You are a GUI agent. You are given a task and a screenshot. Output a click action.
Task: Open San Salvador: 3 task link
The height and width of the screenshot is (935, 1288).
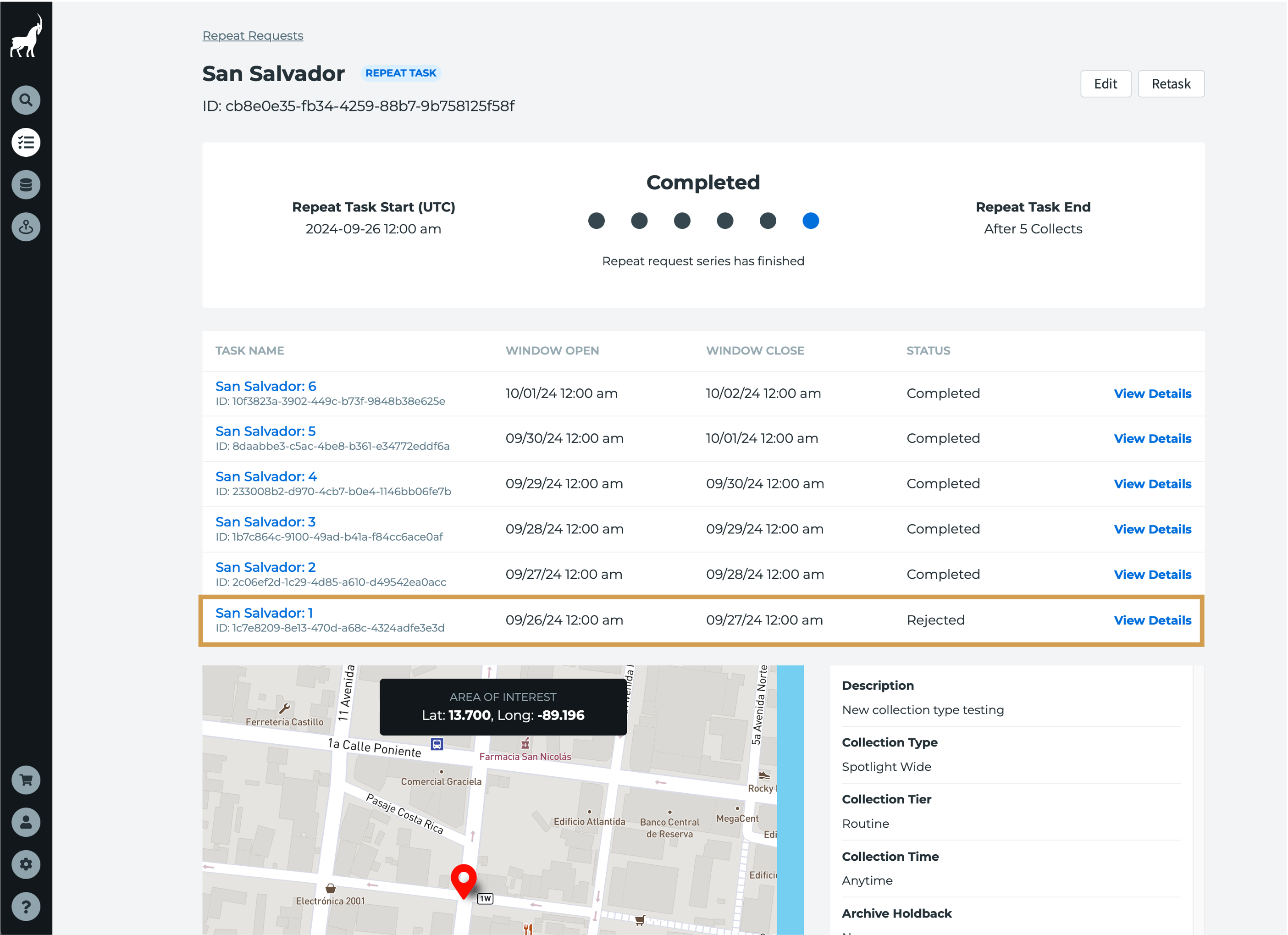[265, 522]
